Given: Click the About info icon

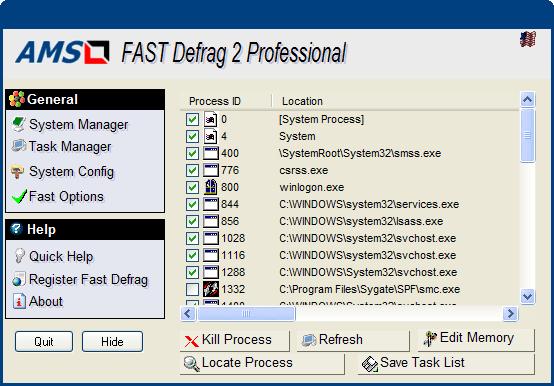Looking at the screenshot, I should click(x=19, y=301).
